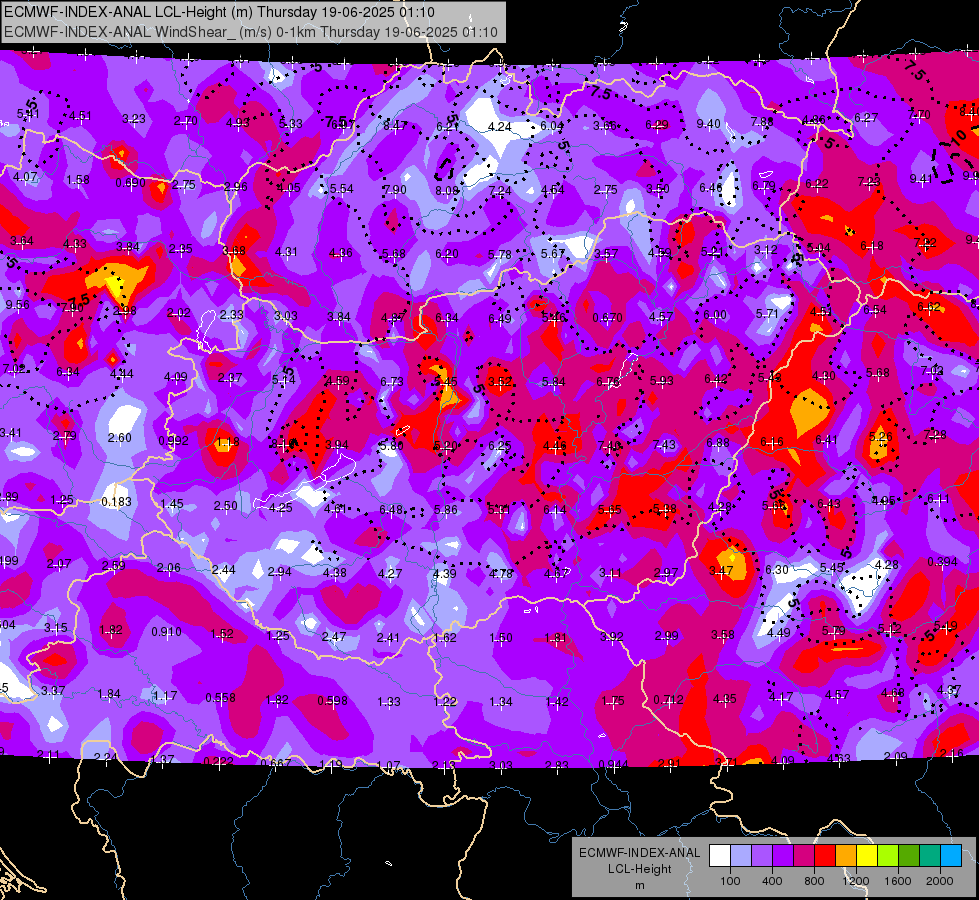Image resolution: width=979 pixels, height=900 pixels.
Task: Click the grid value 5.26
Action: coord(880,436)
